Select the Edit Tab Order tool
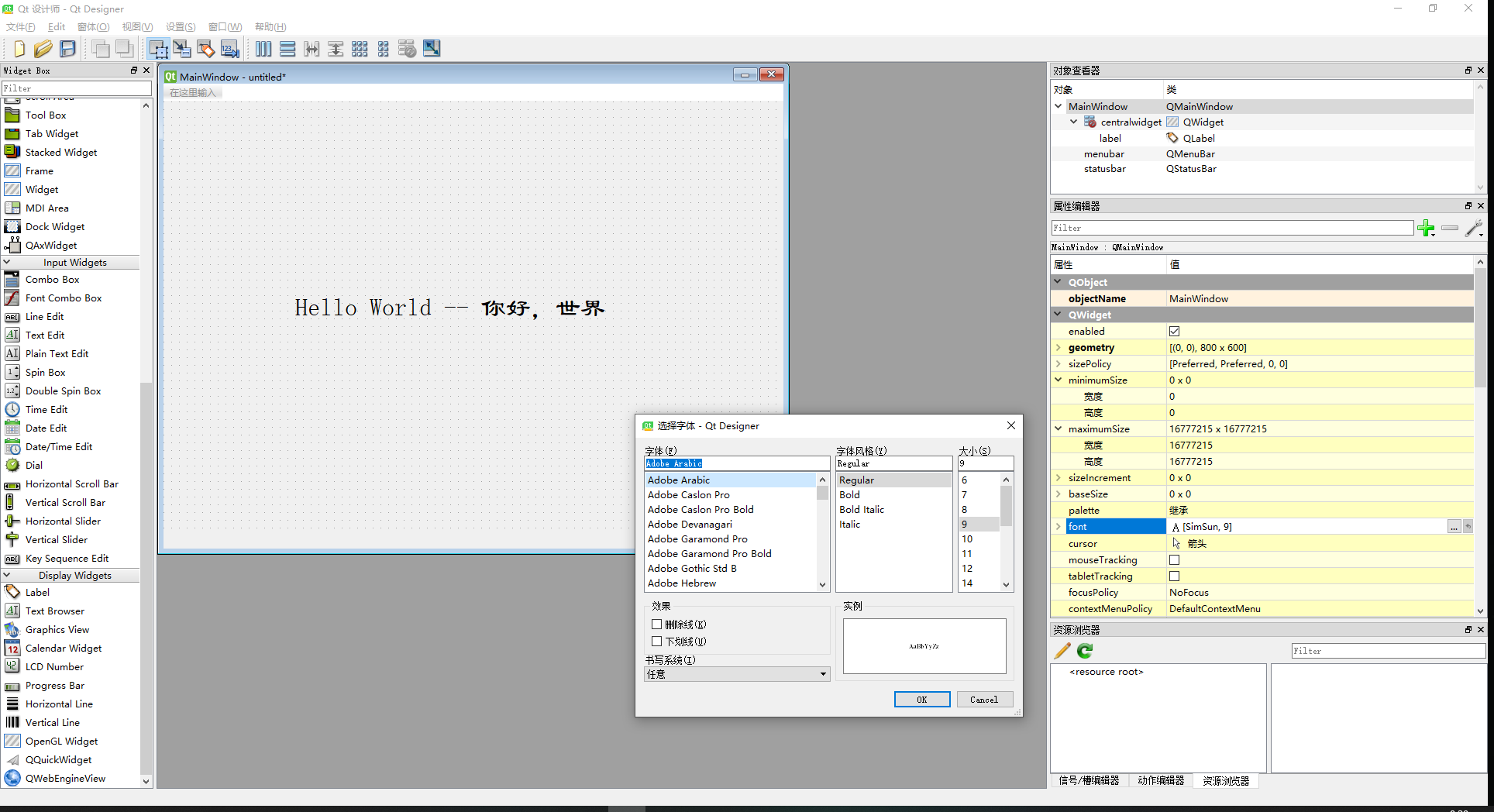1494x812 pixels. pos(230,49)
